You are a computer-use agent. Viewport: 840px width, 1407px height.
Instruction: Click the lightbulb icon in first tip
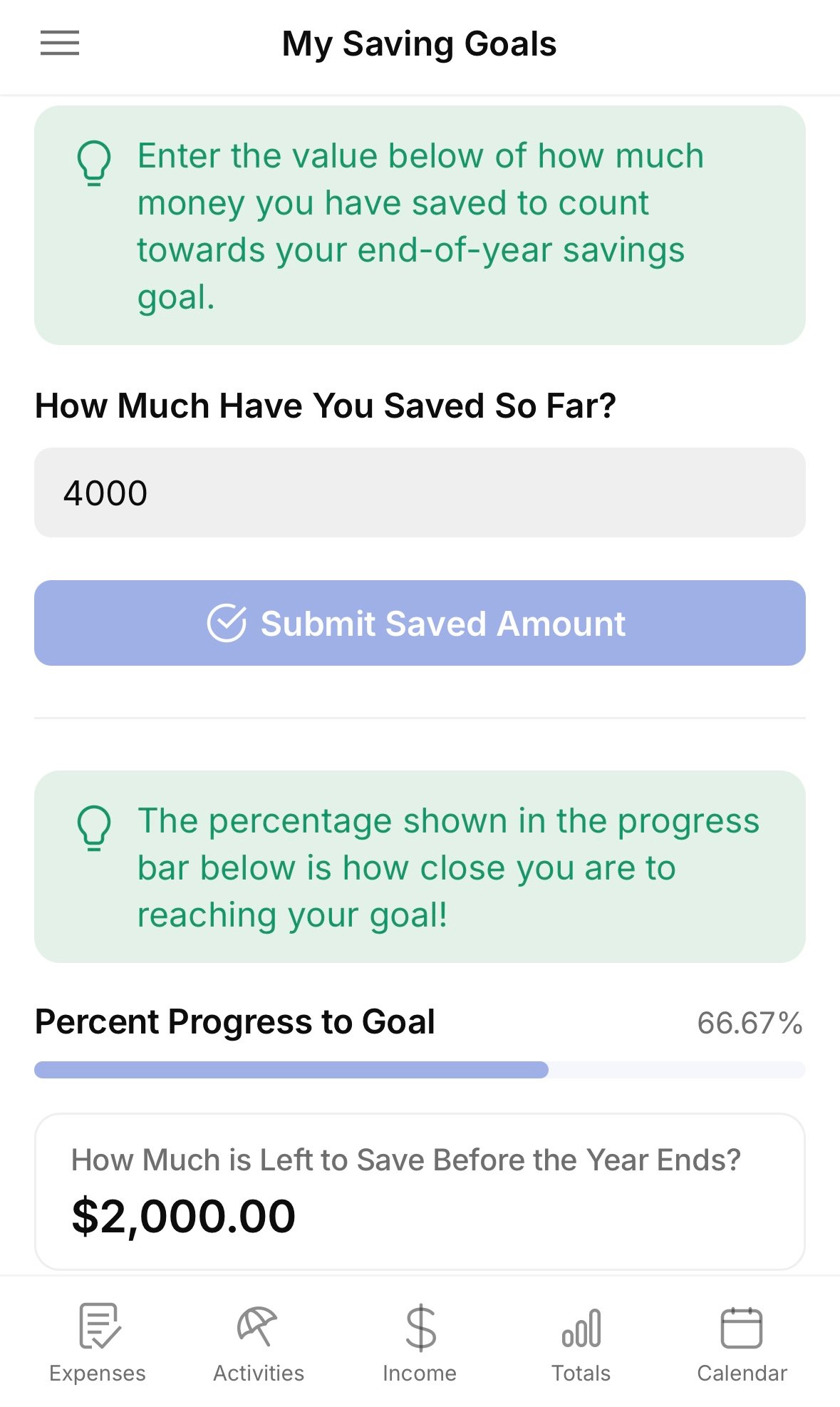[x=94, y=163]
